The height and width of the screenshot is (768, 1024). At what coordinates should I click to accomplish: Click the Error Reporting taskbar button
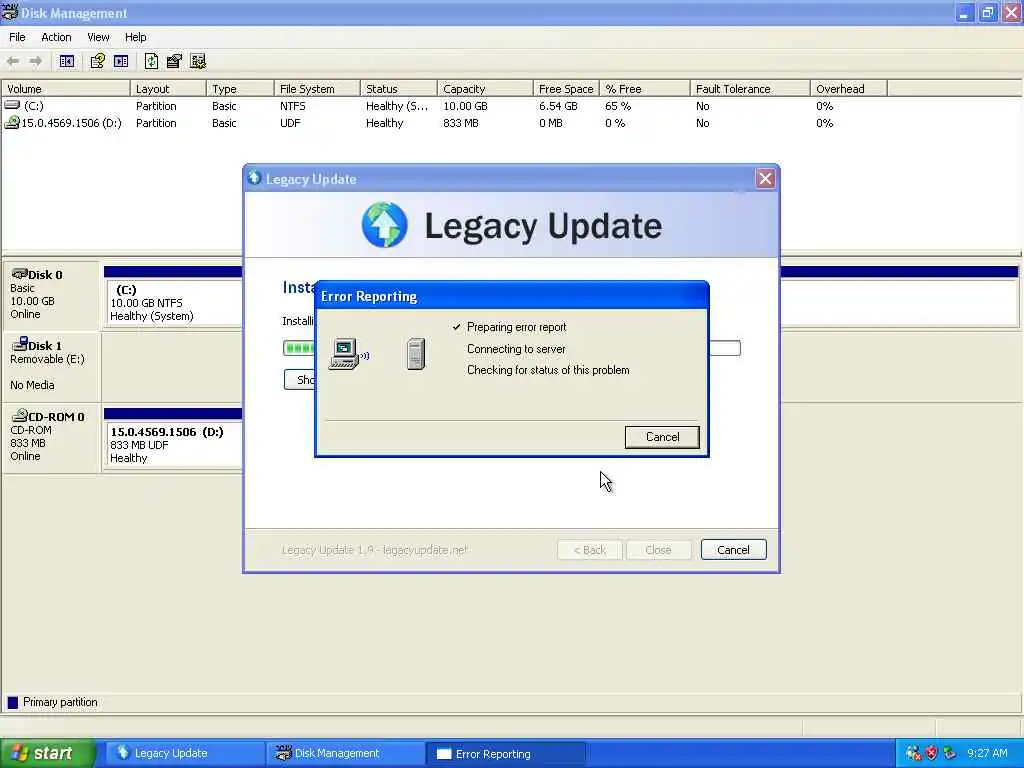point(506,754)
